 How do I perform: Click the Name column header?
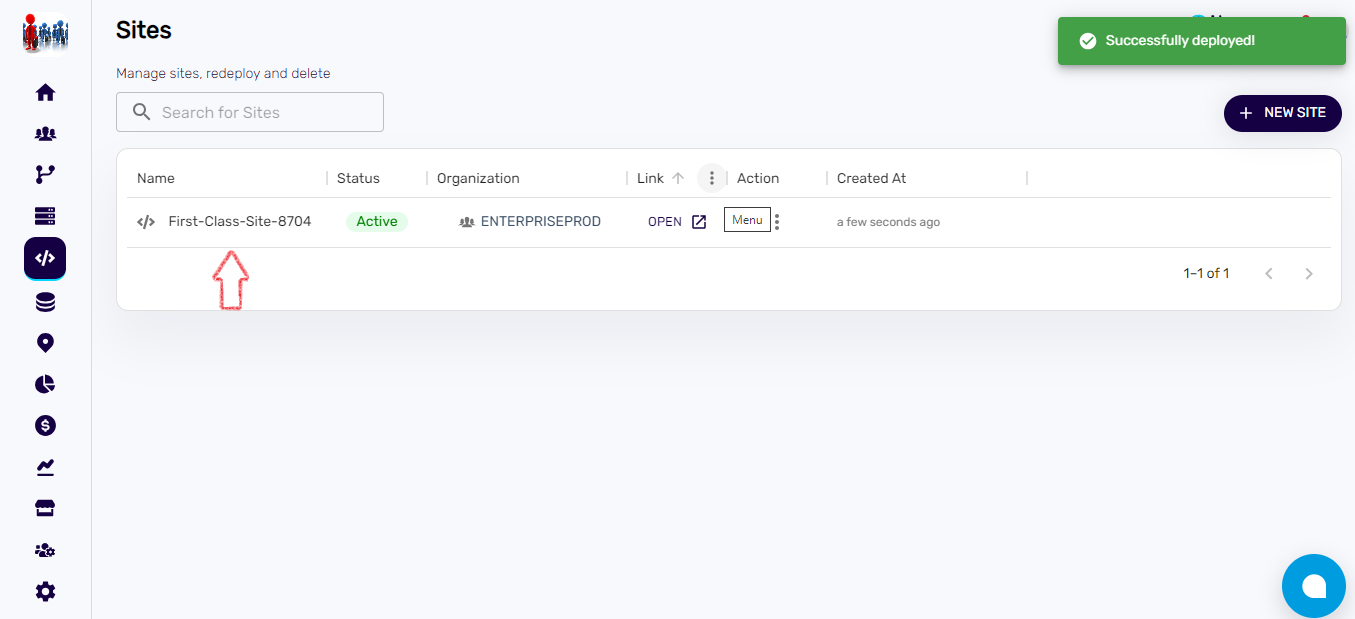[x=156, y=178]
